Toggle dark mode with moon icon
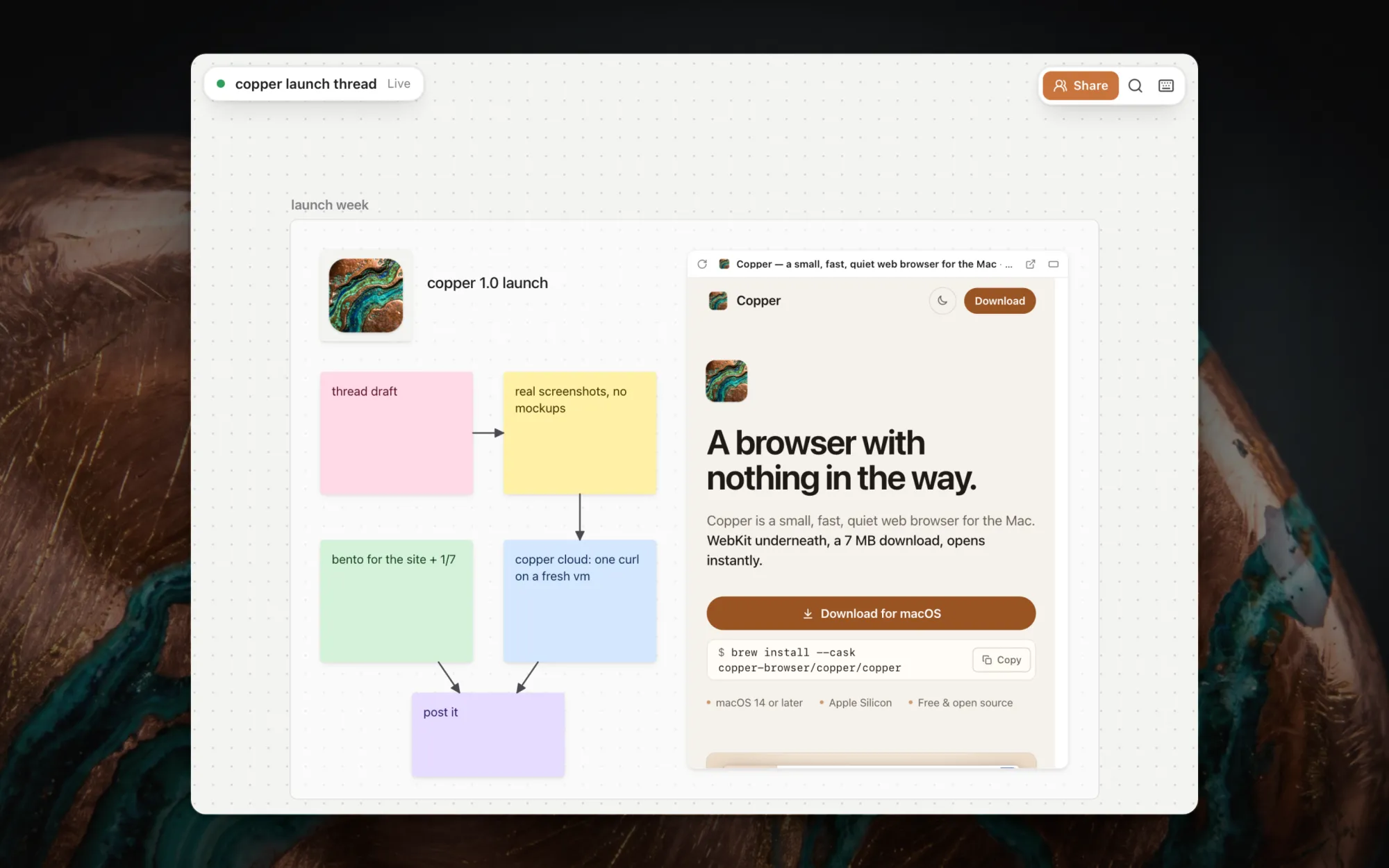 pos(942,301)
